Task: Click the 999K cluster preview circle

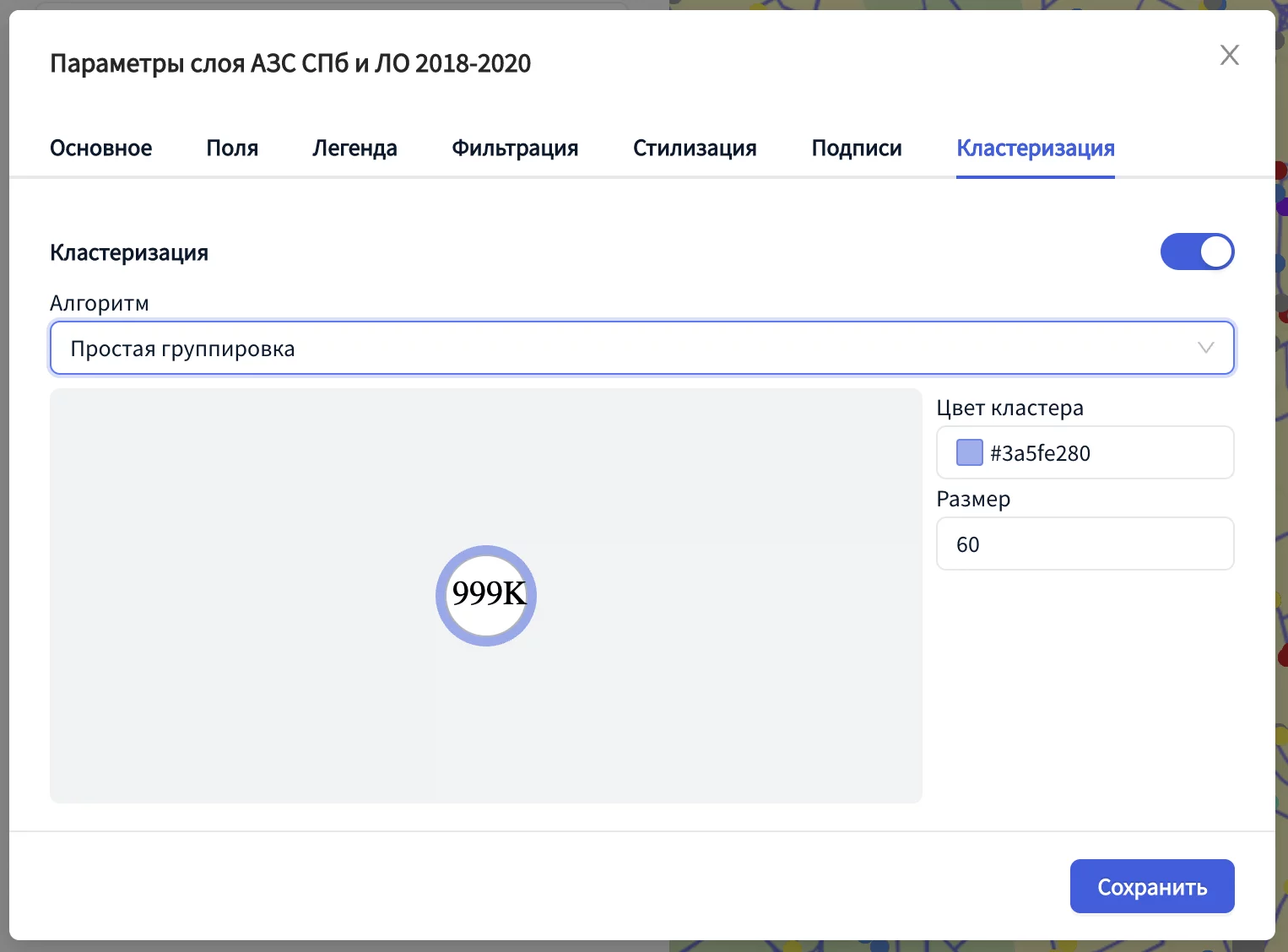Action: click(486, 595)
